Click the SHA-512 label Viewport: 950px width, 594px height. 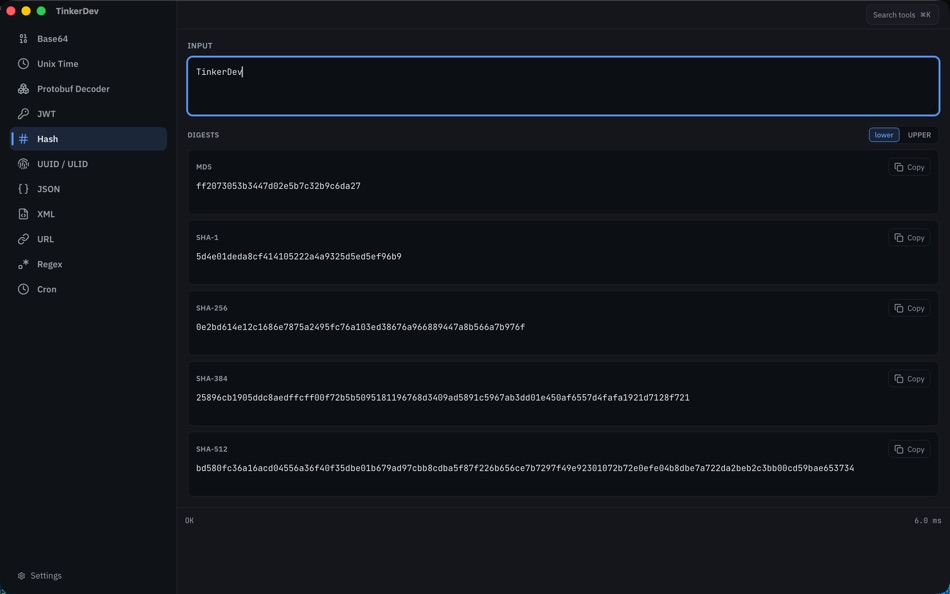211,449
